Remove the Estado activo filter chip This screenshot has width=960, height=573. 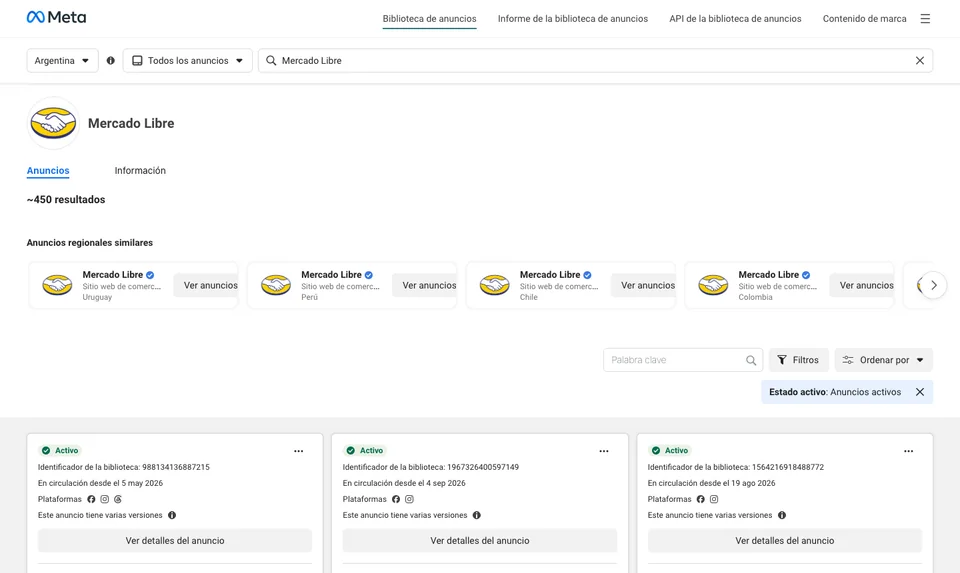[x=920, y=392]
